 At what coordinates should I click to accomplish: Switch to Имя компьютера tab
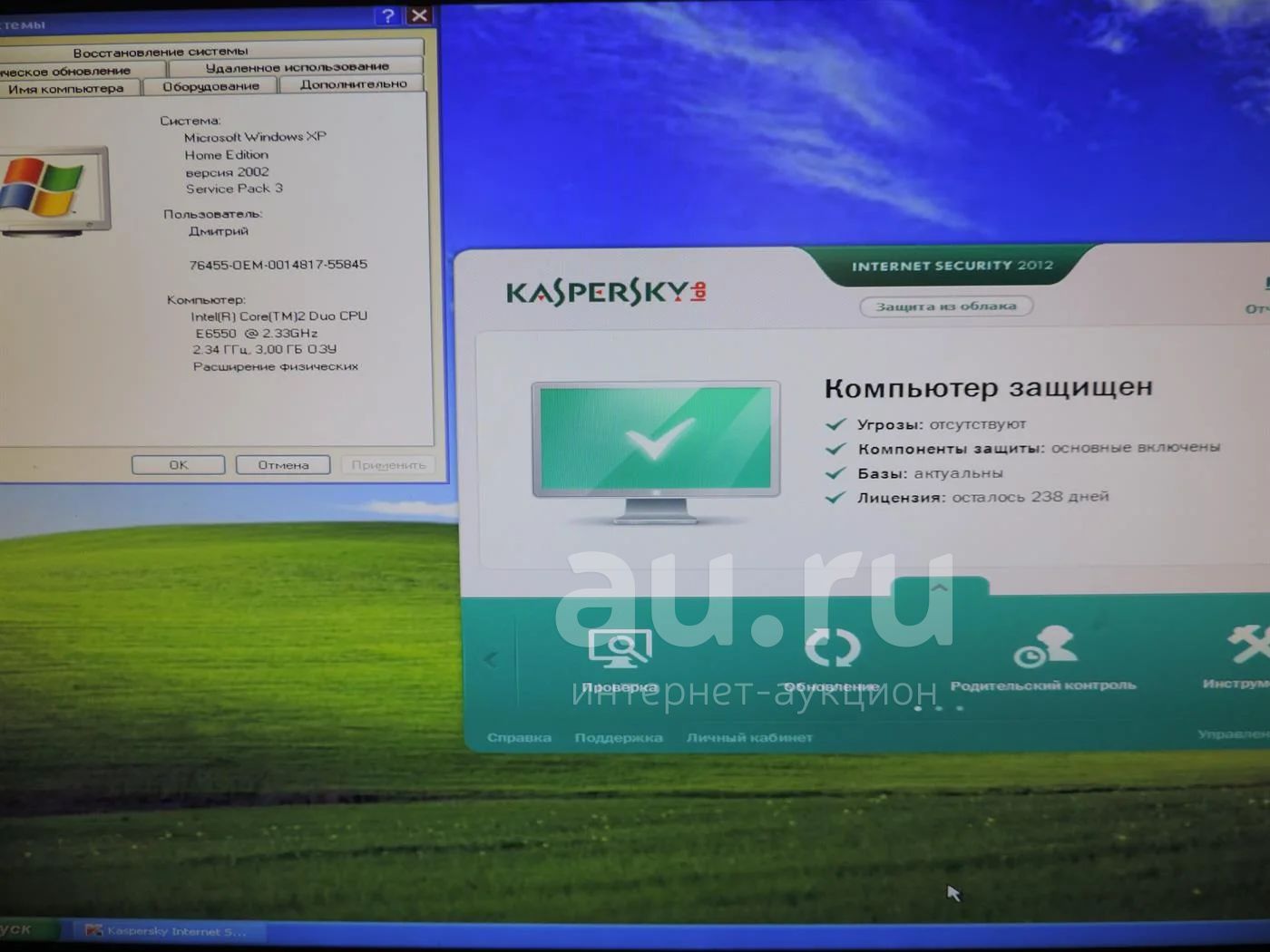pyautogui.click(x=65, y=88)
